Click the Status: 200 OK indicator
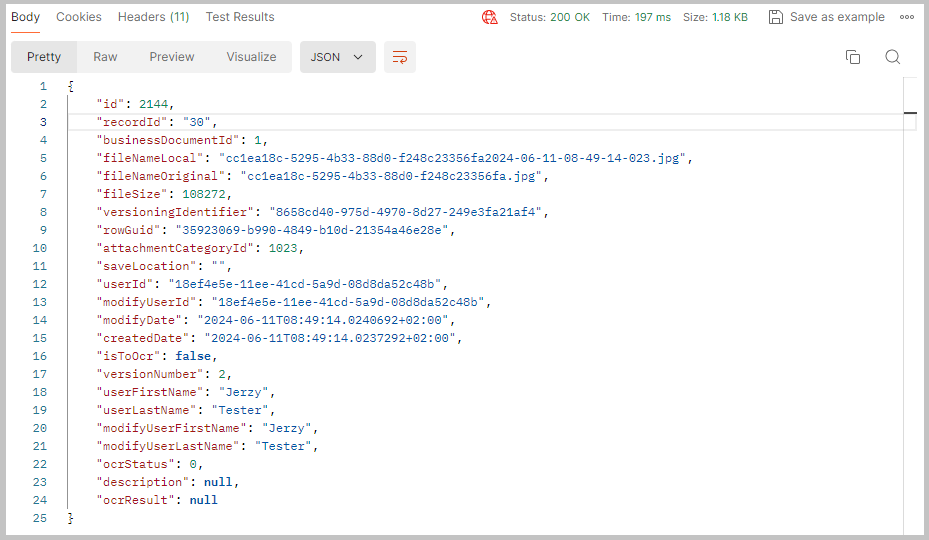929x540 pixels. (x=550, y=17)
